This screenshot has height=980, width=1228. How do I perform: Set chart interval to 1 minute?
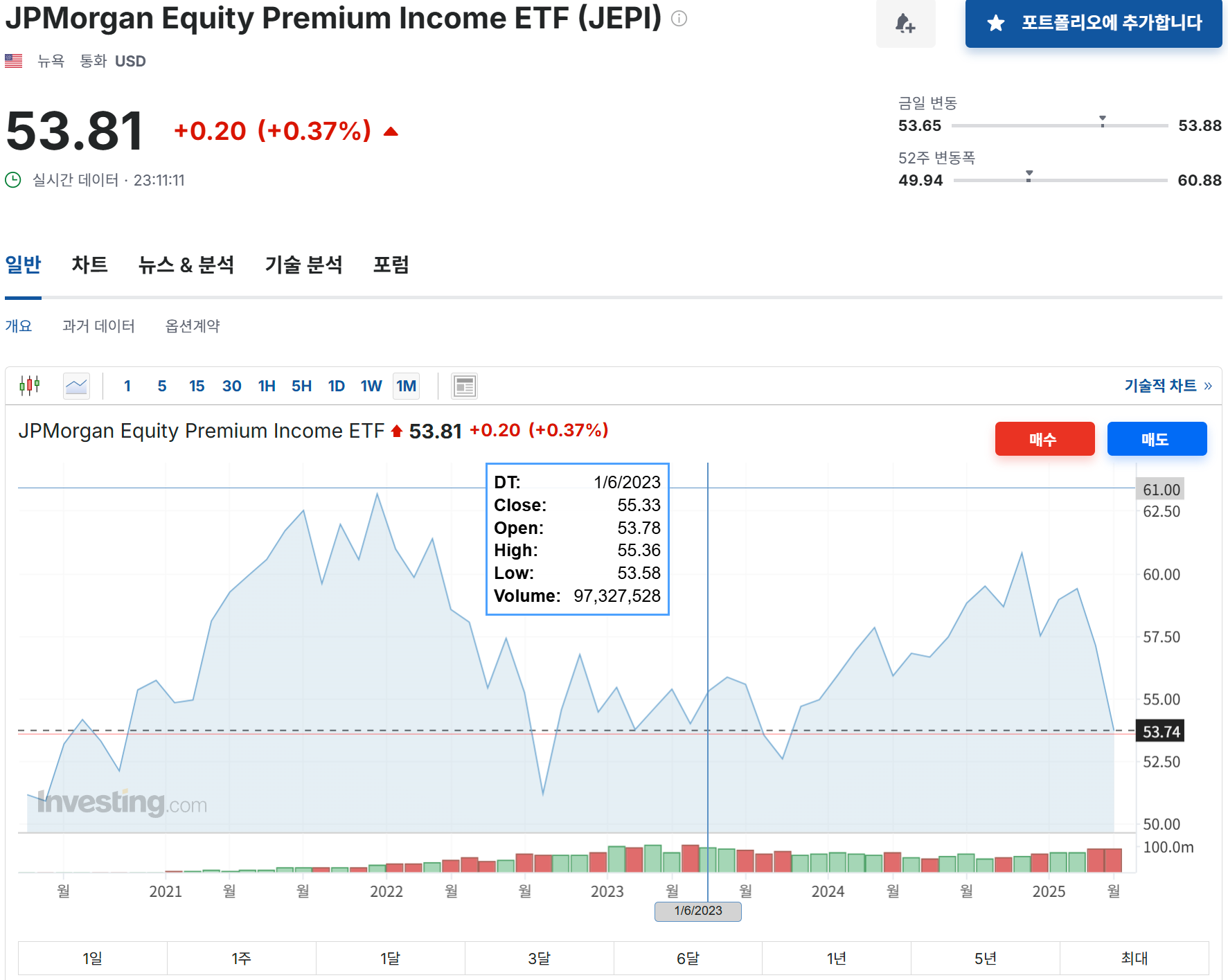127,386
